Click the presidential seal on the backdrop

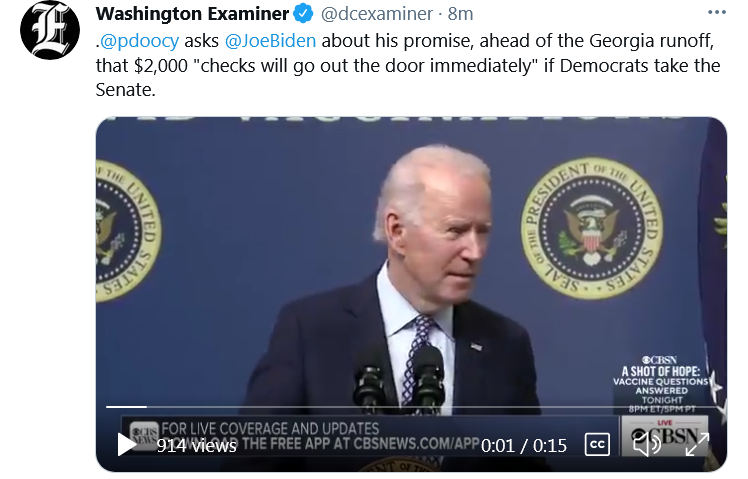tap(592, 228)
